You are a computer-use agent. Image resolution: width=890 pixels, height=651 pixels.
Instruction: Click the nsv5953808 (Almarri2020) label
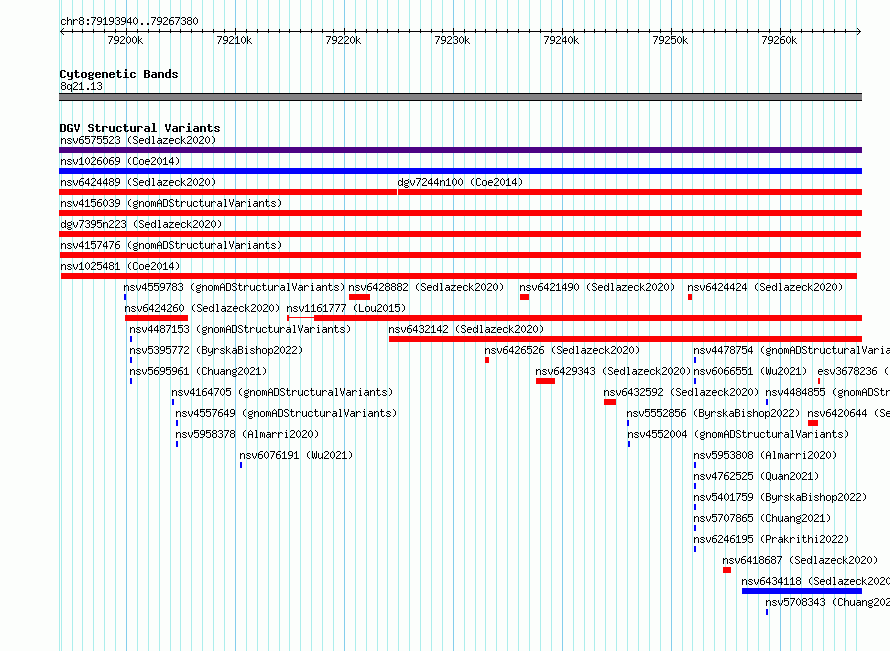tap(765, 455)
